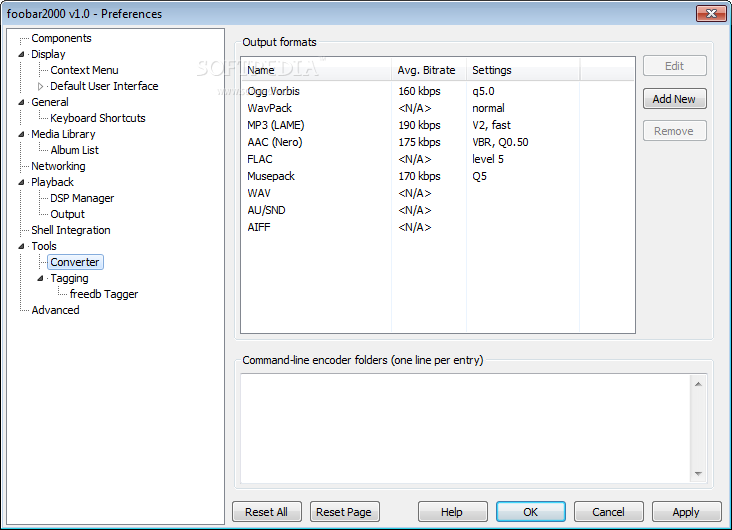Viewport: 732px width, 530px height.
Task: Select Tools in the preferences tree
Action: tap(43, 246)
